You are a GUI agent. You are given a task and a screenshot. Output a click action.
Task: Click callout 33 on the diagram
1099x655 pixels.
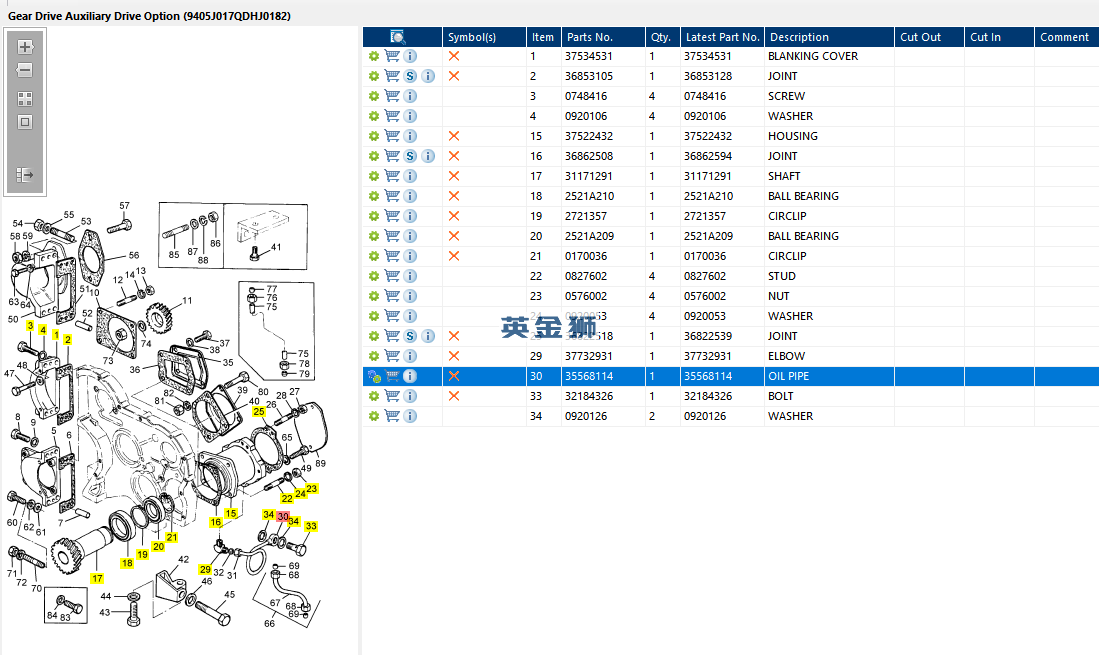coord(311,525)
